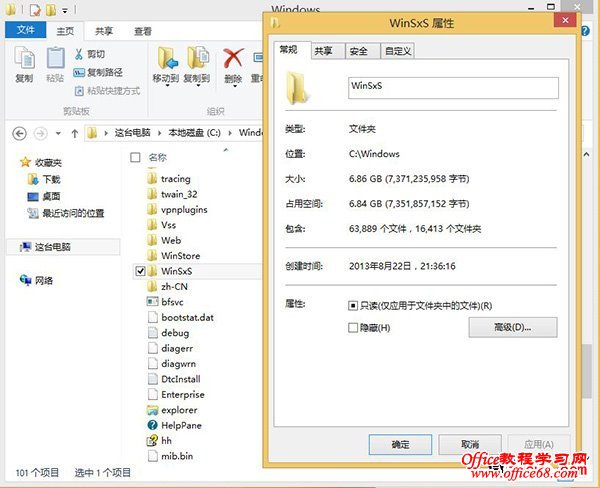Click the Copy to (复制到) folder icon
600x488 pixels.
(198, 58)
